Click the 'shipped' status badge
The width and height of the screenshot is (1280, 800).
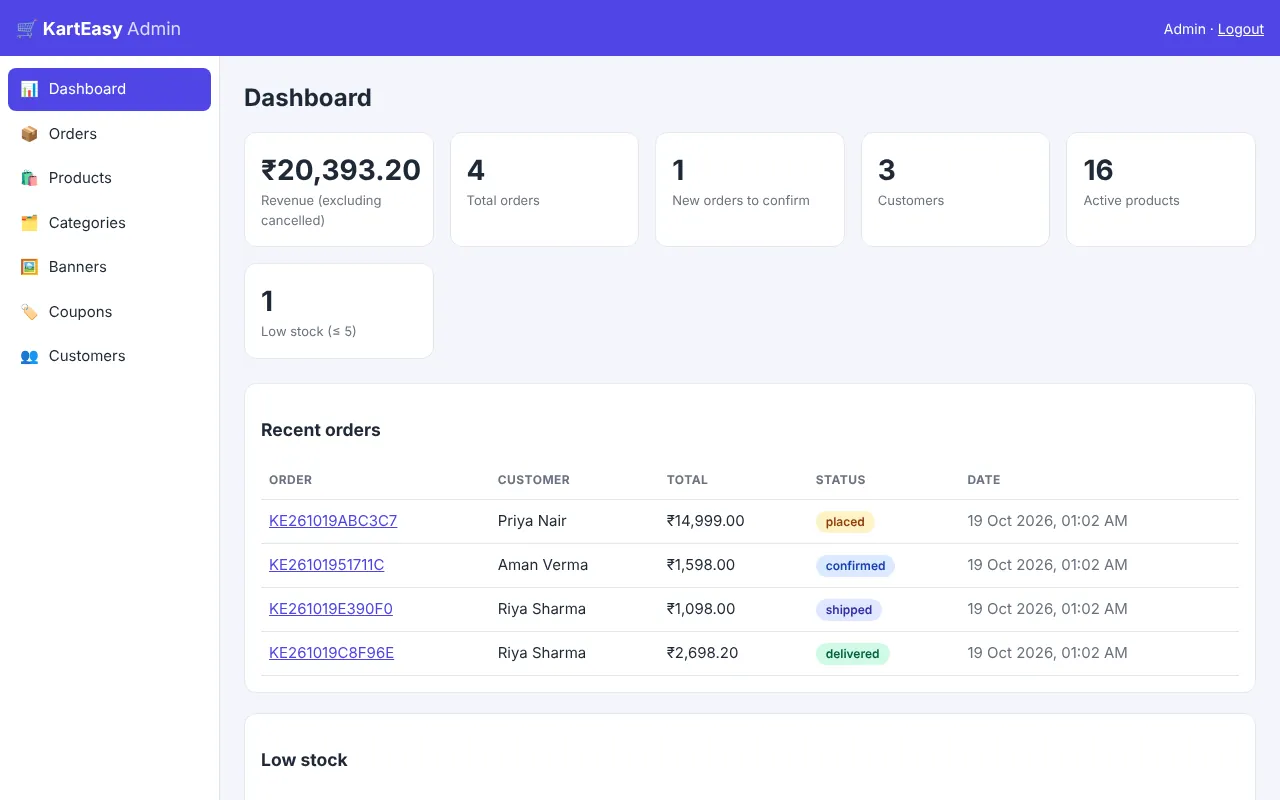coord(849,610)
